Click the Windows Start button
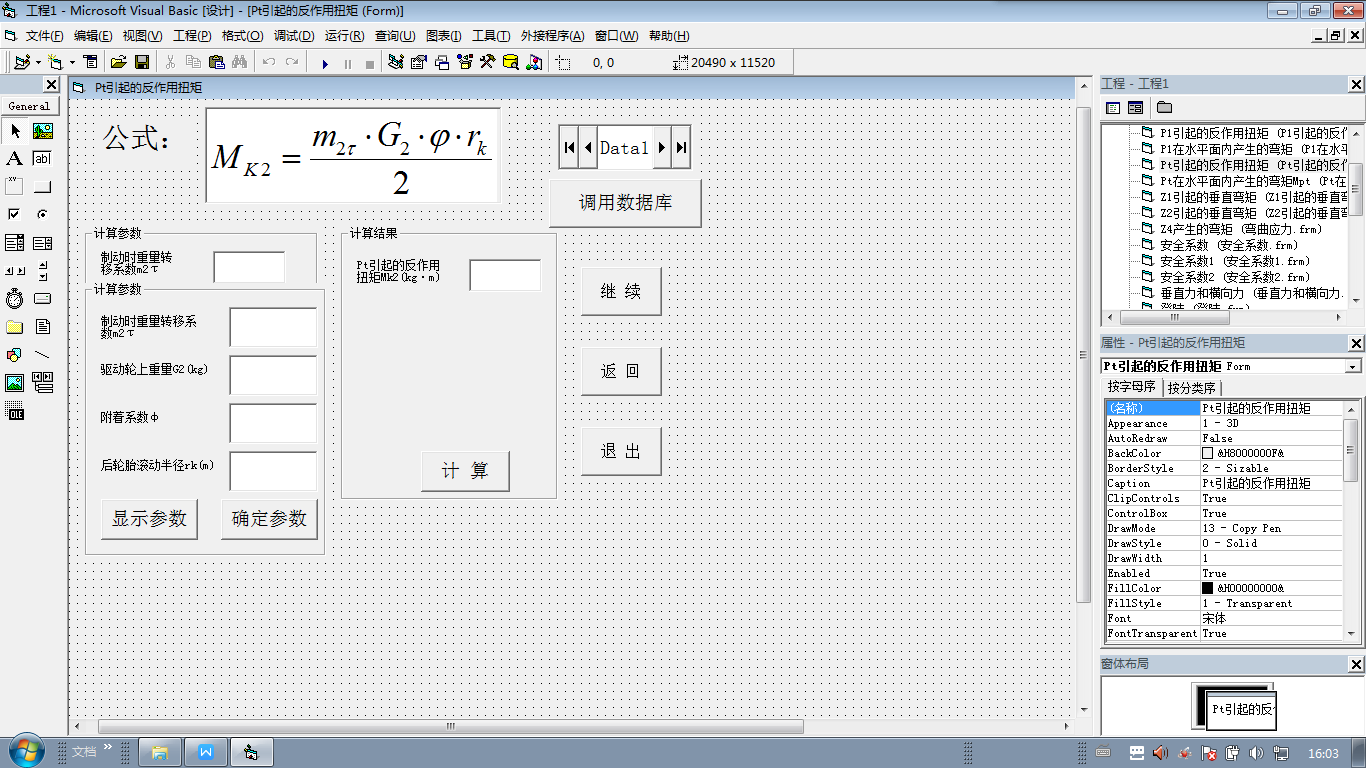This screenshot has width=1366, height=768. pos(27,751)
